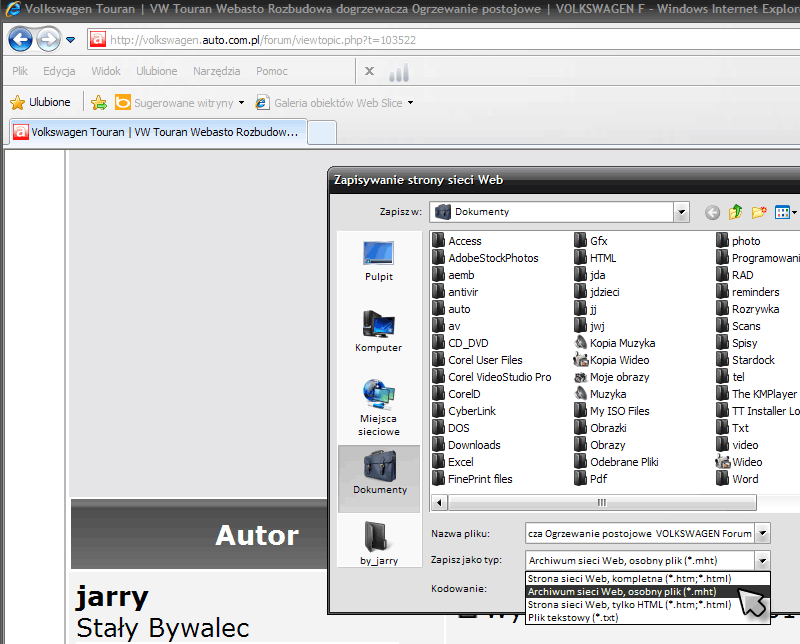Image resolution: width=800 pixels, height=644 pixels.
Task: Click the file list scrollbar left arrow
Action: pos(439,503)
